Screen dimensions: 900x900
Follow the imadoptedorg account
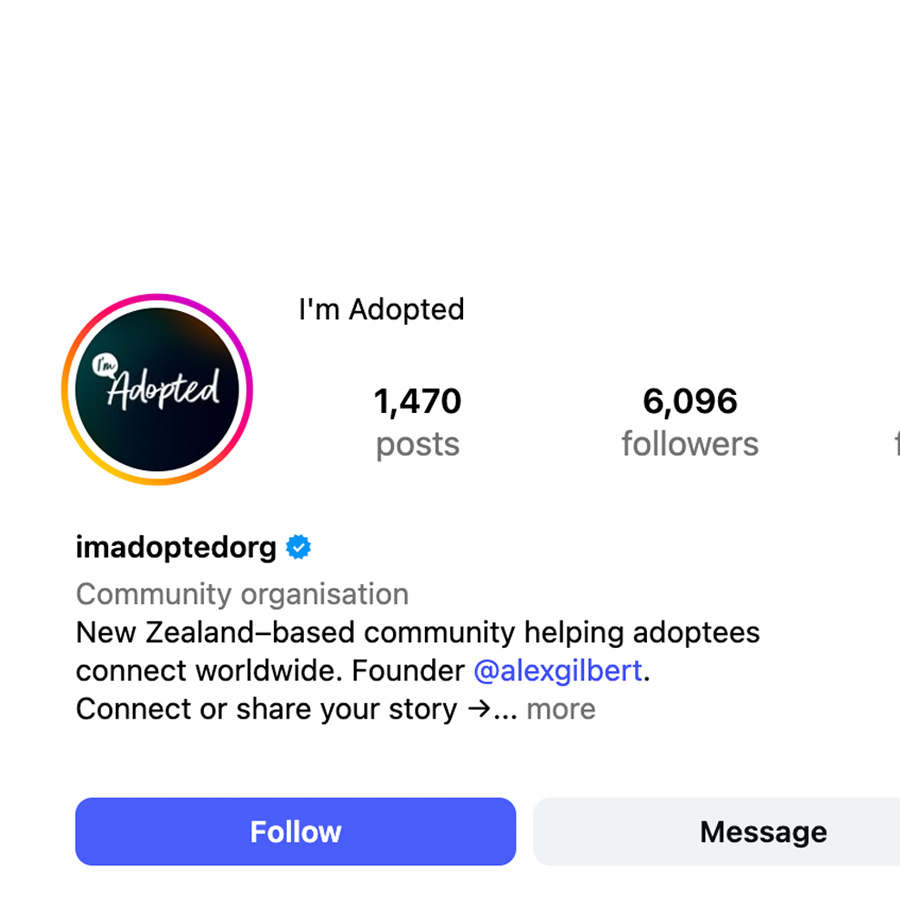(x=295, y=831)
